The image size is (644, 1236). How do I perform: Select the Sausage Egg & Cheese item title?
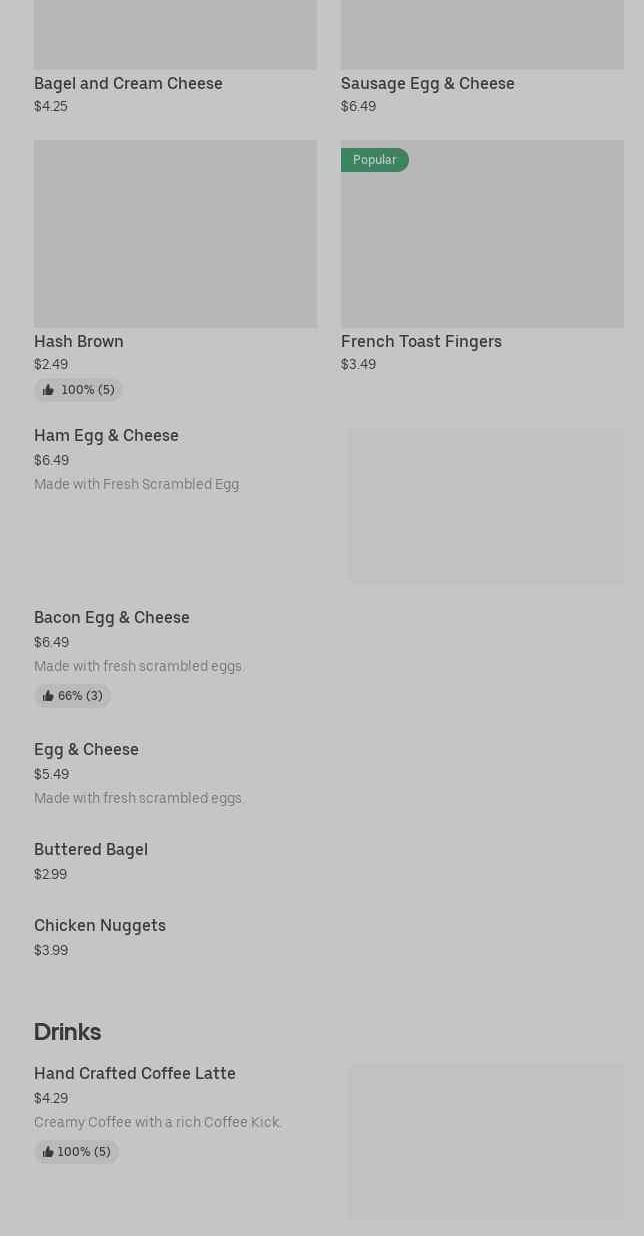(x=427, y=83)
